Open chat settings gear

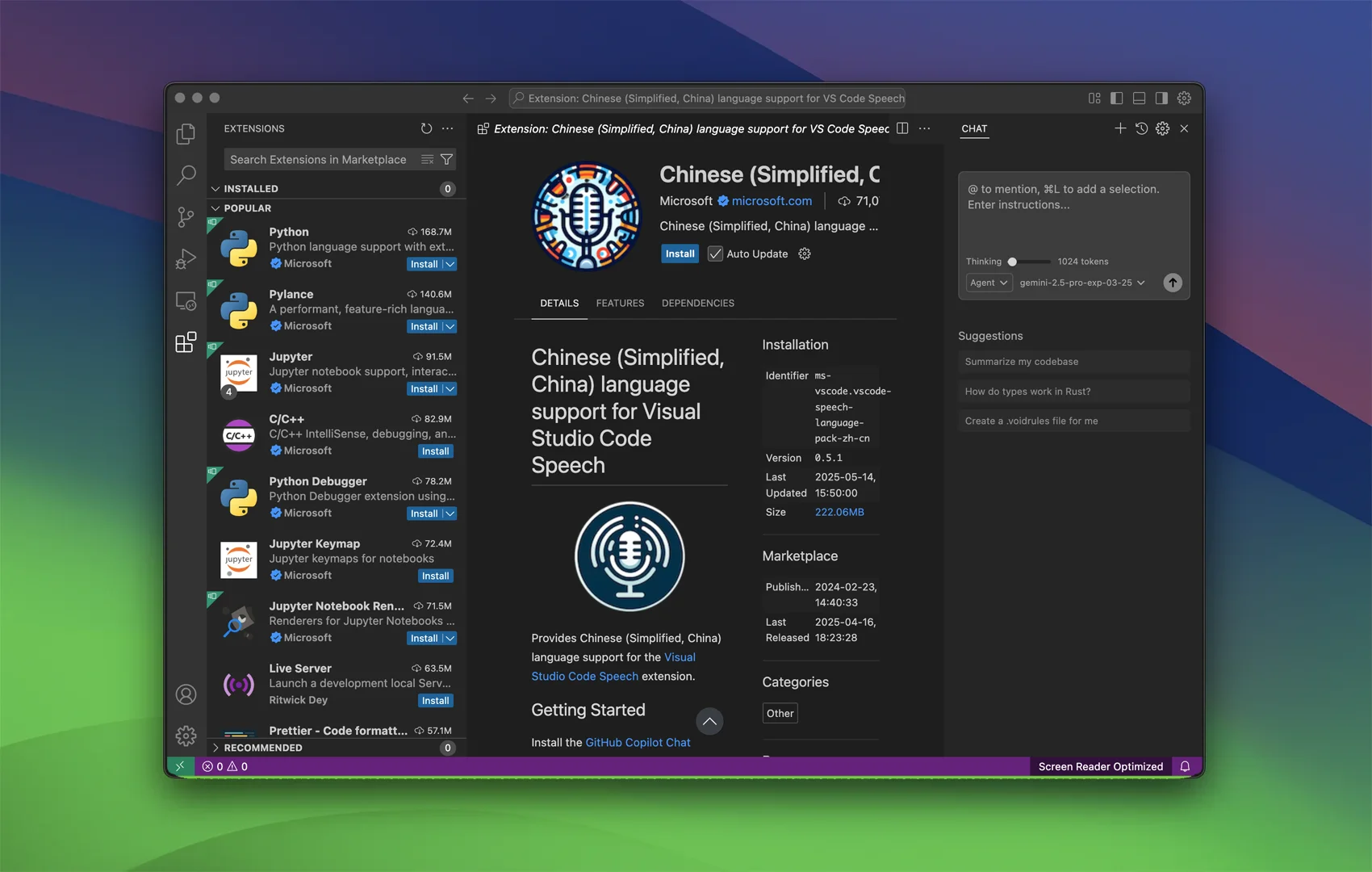tap(1162, 128)
